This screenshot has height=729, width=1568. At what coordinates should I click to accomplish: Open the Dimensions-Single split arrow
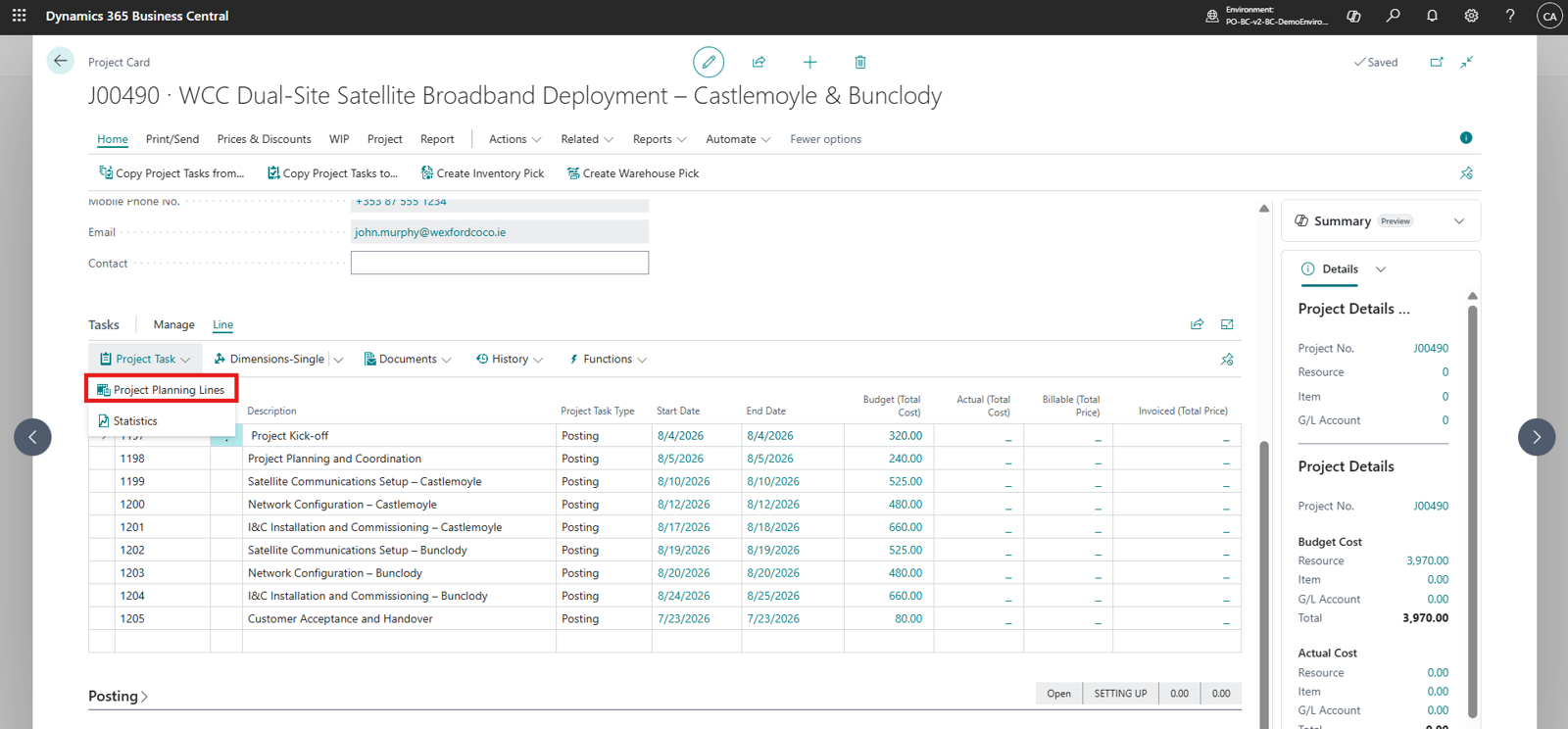click(338, 360)
